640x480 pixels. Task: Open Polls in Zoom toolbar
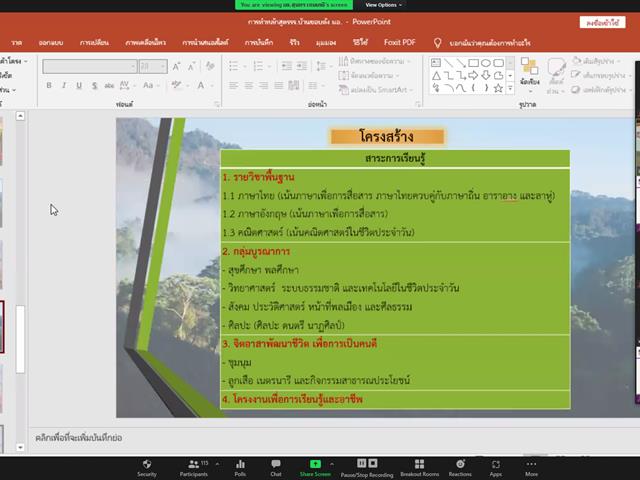[240, 468]
